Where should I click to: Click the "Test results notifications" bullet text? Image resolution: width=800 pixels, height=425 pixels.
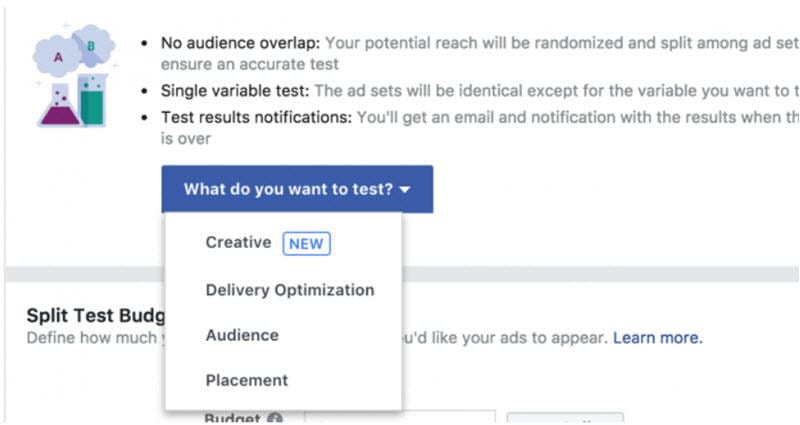(x=257, y=118)
